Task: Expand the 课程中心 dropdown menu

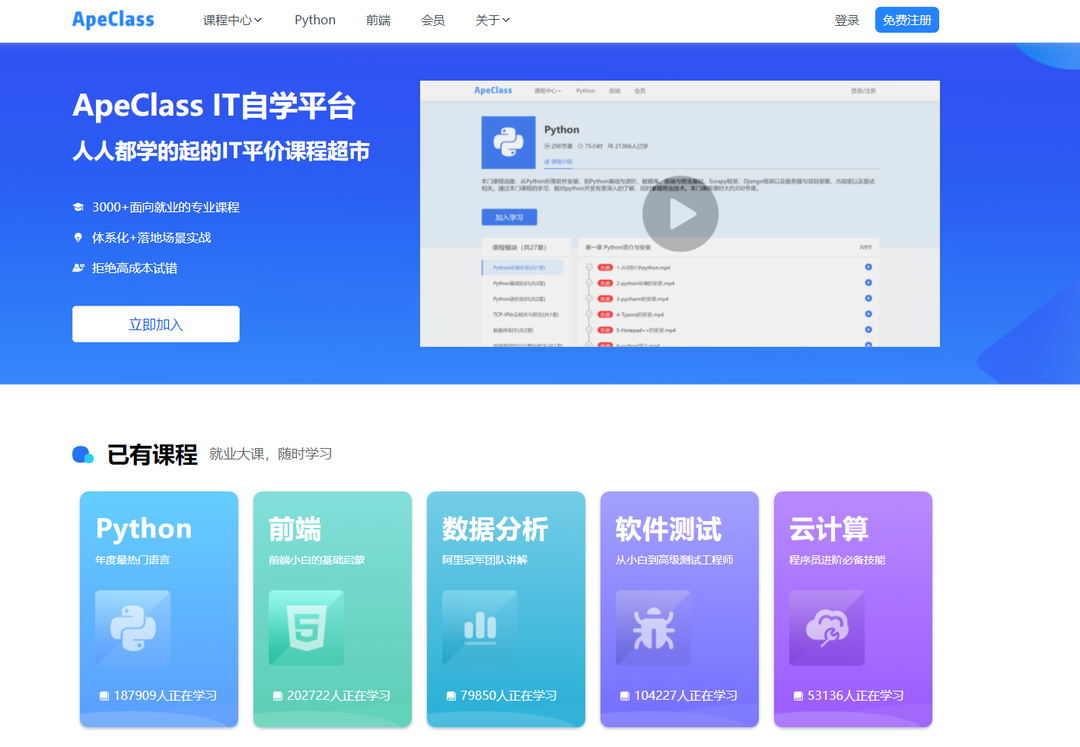Action: [x=232, y=20]
